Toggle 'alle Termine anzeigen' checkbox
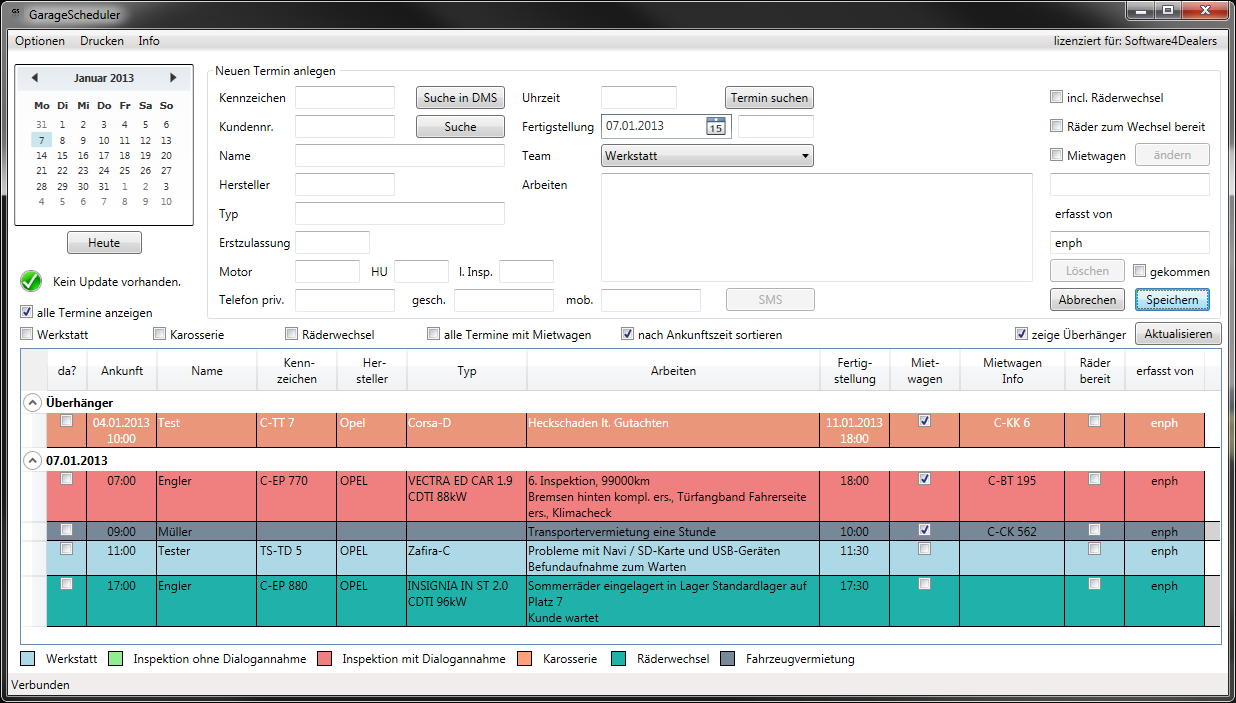The height and width of the screenshot is (703, 1236). 27,312
